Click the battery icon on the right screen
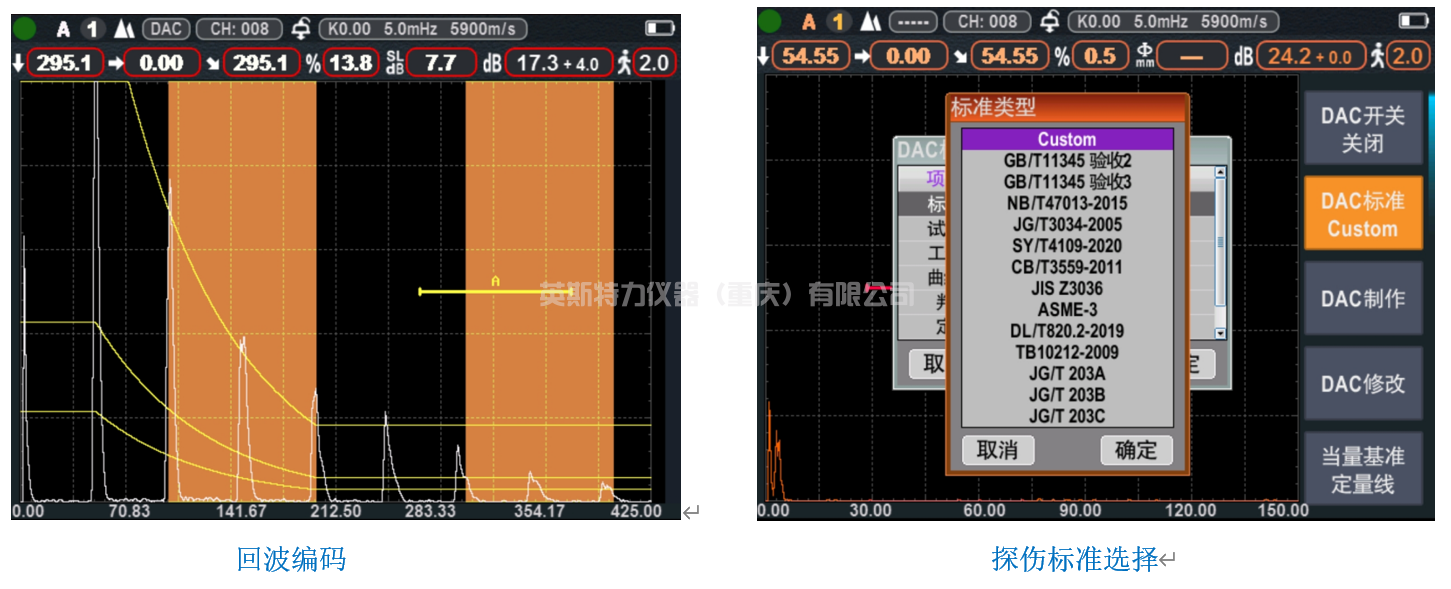 pos(1413,22)
